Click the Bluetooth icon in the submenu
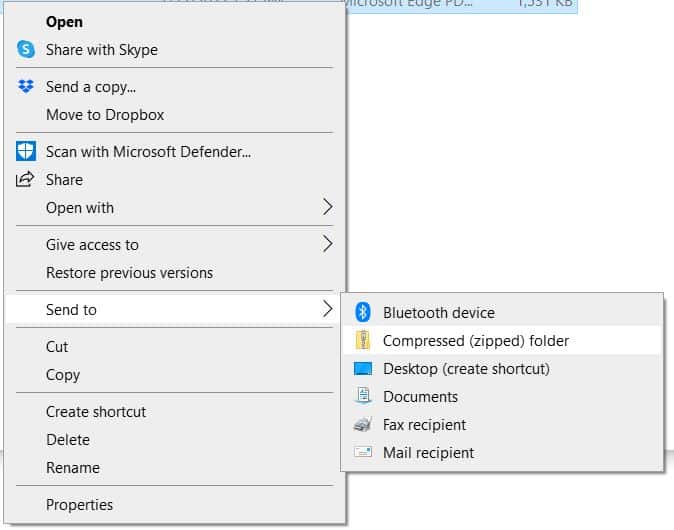674x530 pixels. point(363,312)
